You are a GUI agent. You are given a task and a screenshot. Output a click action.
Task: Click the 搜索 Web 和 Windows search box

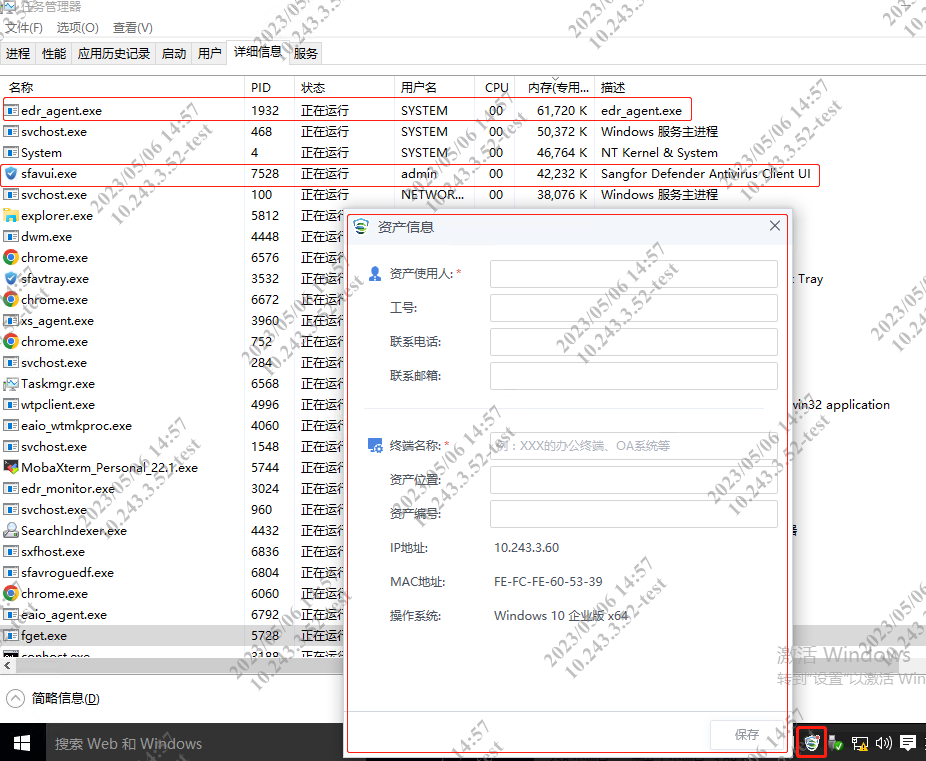click(128, 744)
